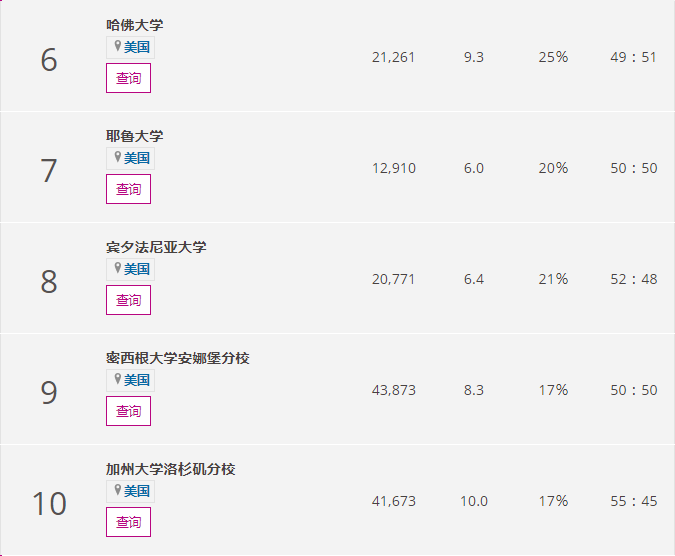Click the location pin icon under 耶鲁大学

(117, 158)
